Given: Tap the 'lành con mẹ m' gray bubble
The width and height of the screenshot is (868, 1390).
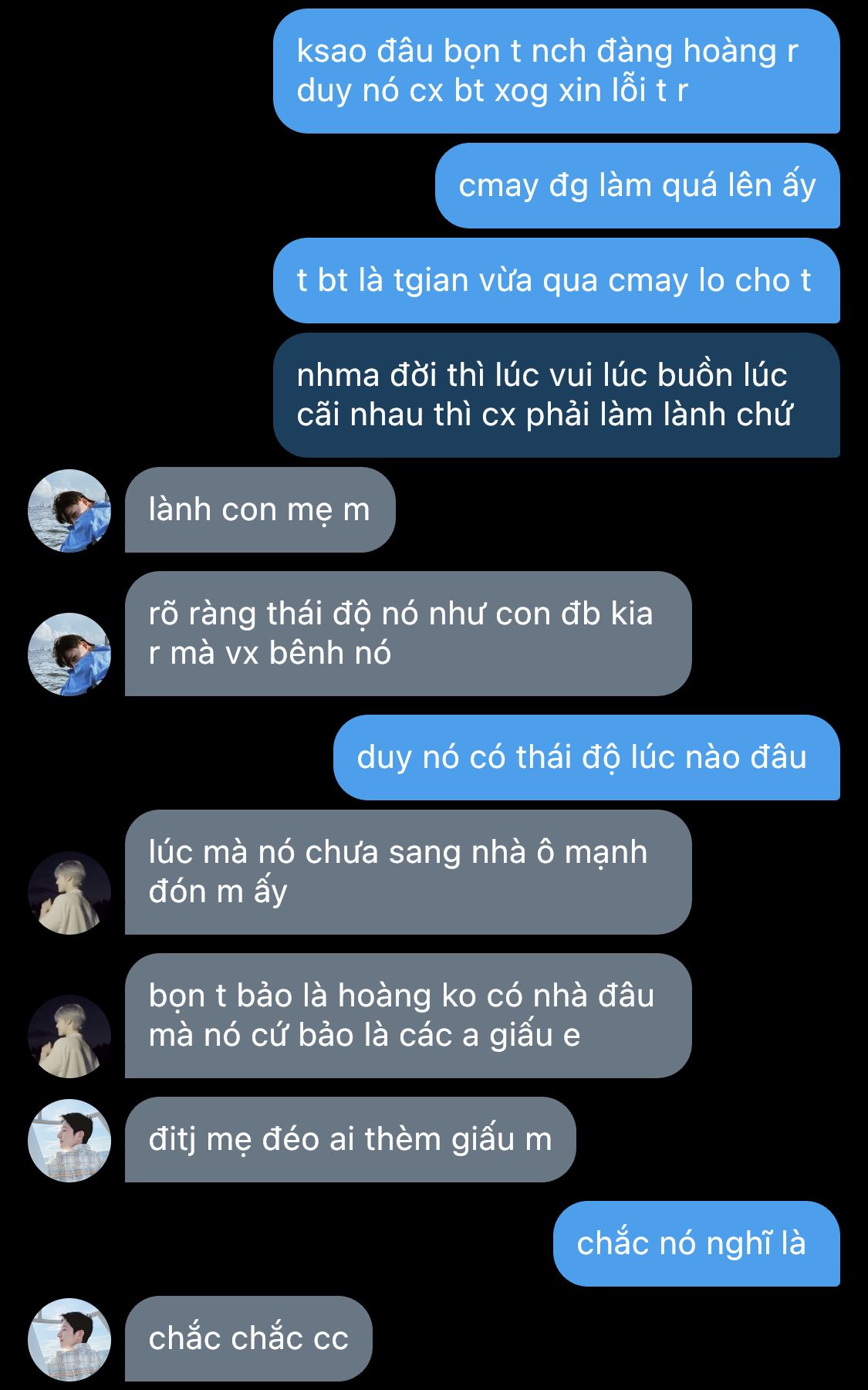Looking at the screenshot, I should pyautogui.click(x=260, y=510).
